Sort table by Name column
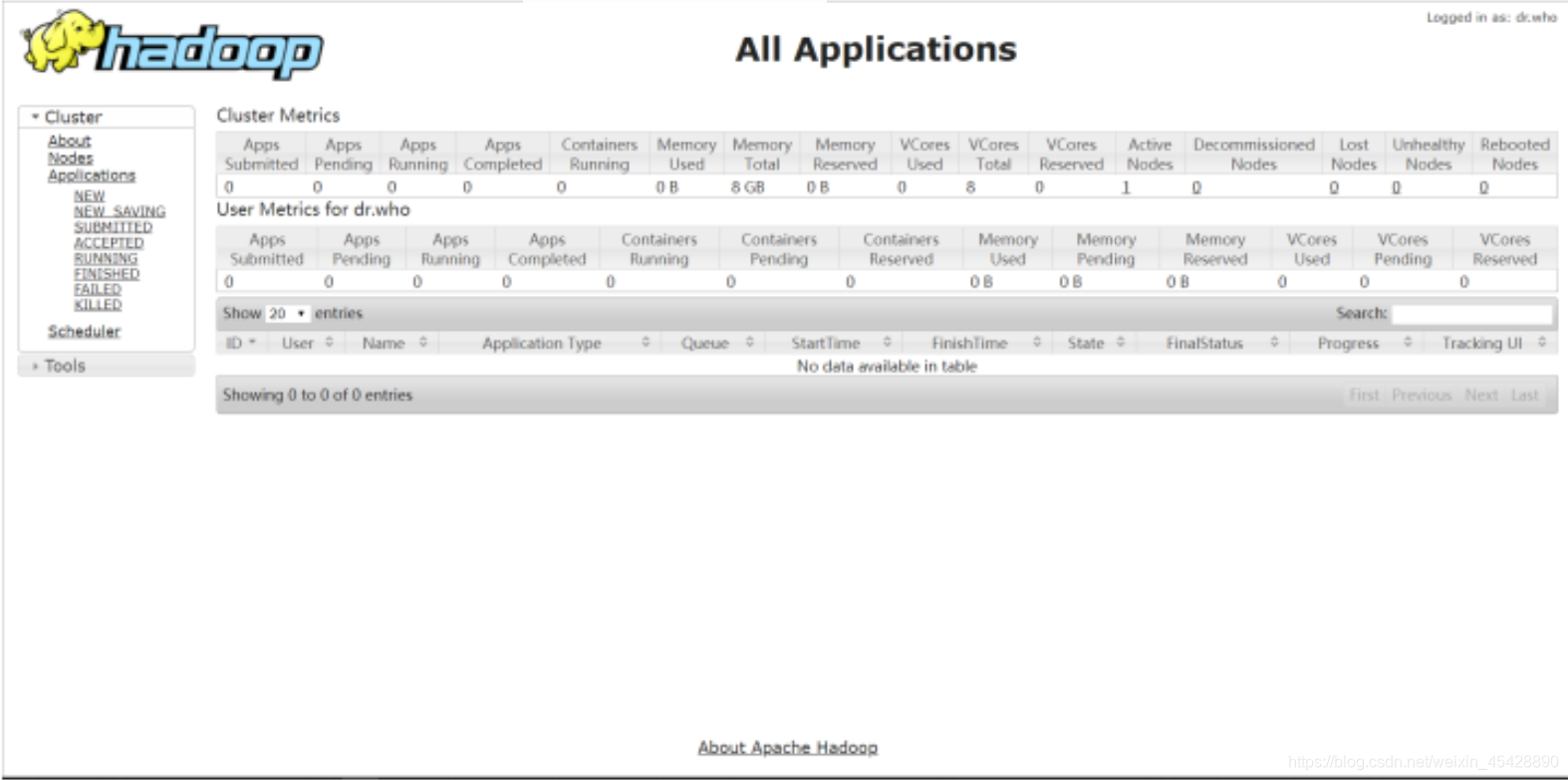The image size is (1568, 780). click(392, 343)
